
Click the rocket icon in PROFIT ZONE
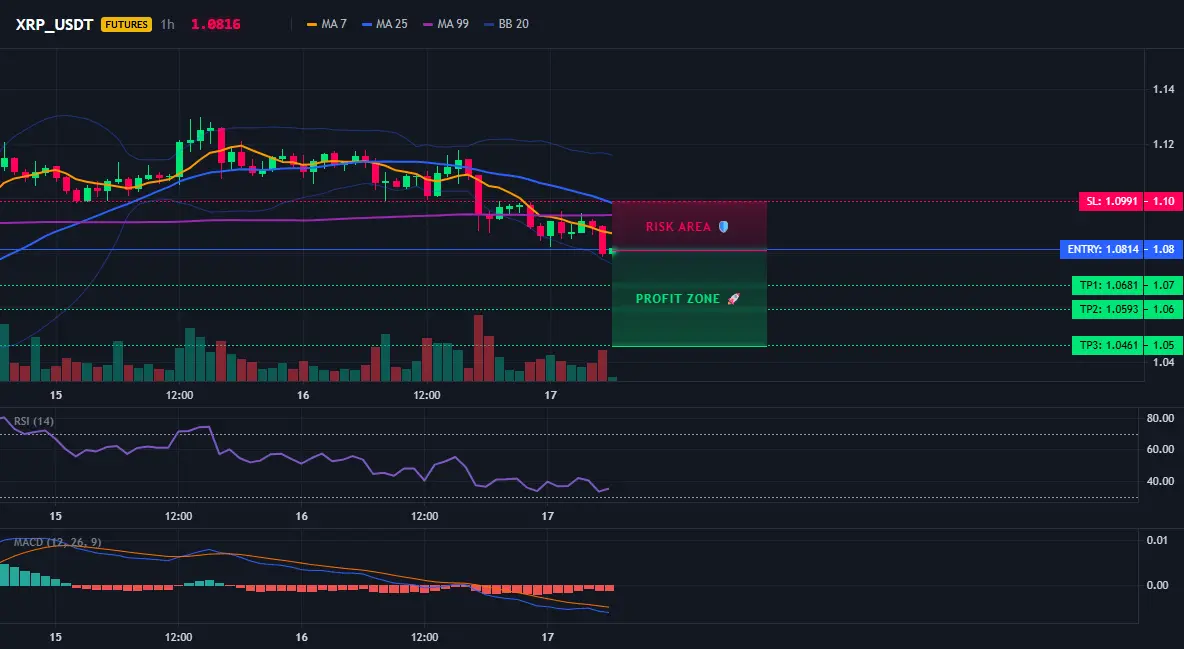[x=733, y=299]
